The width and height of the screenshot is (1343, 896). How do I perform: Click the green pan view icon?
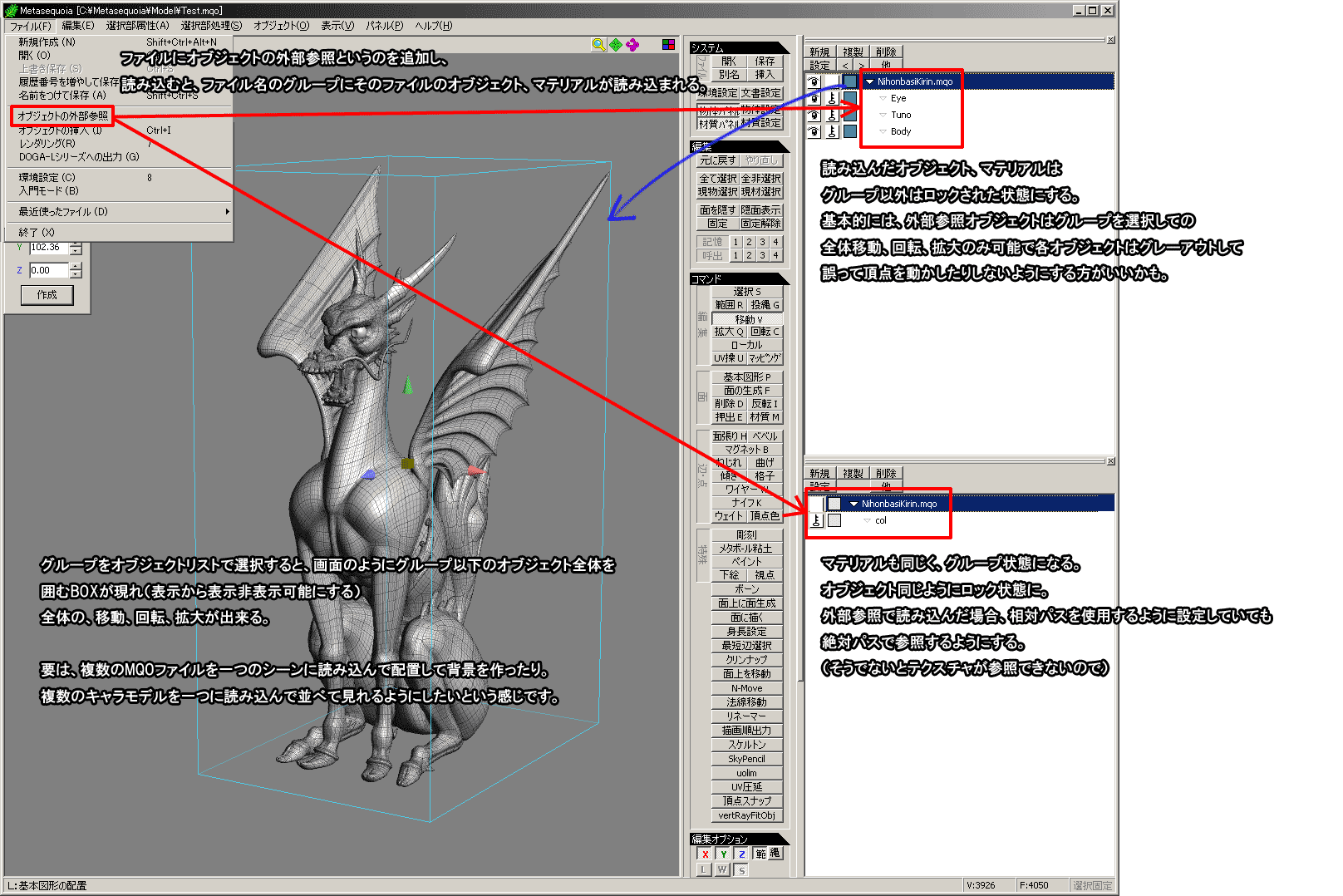(x=616, y=45)
